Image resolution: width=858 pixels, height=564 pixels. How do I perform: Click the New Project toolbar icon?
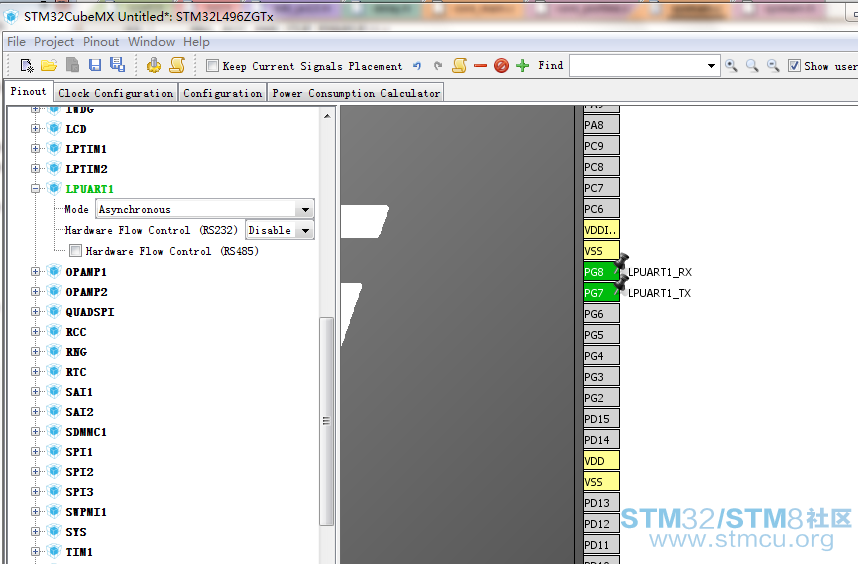[x=26, y=66]
